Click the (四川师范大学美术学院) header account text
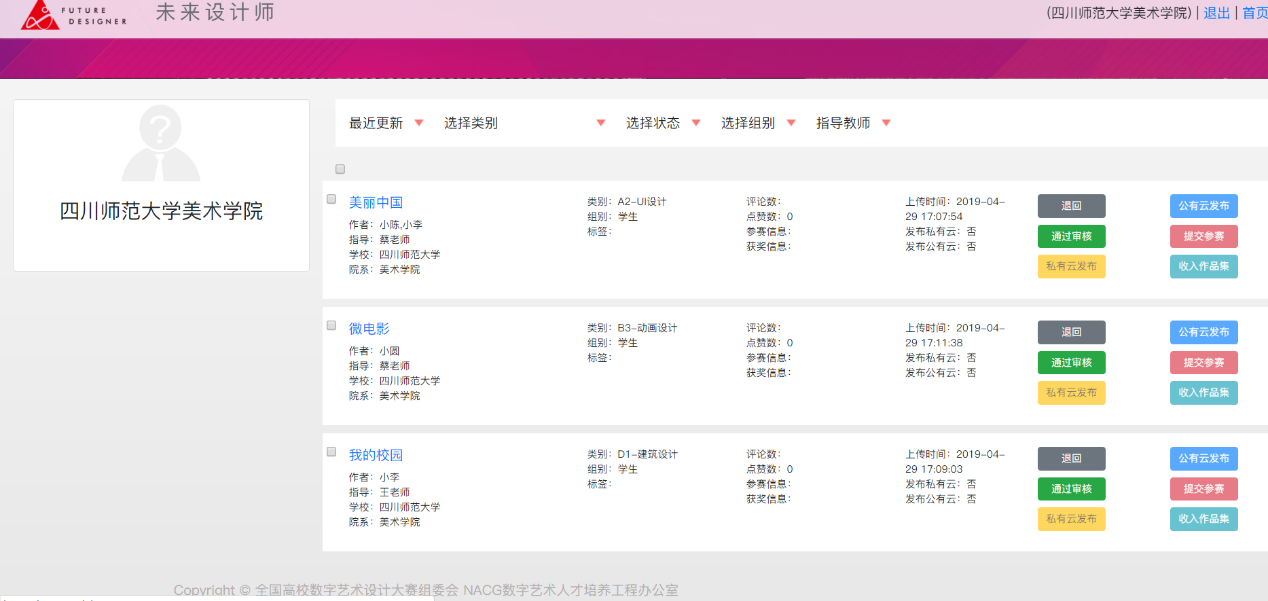This screenshot has height=601, width=1268. [1119, 13]
